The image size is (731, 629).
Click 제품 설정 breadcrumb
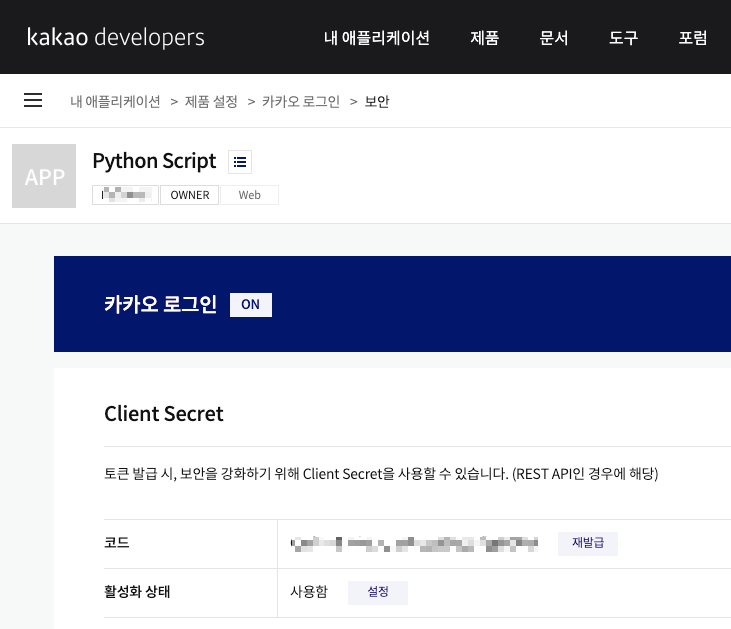(211, 101)
